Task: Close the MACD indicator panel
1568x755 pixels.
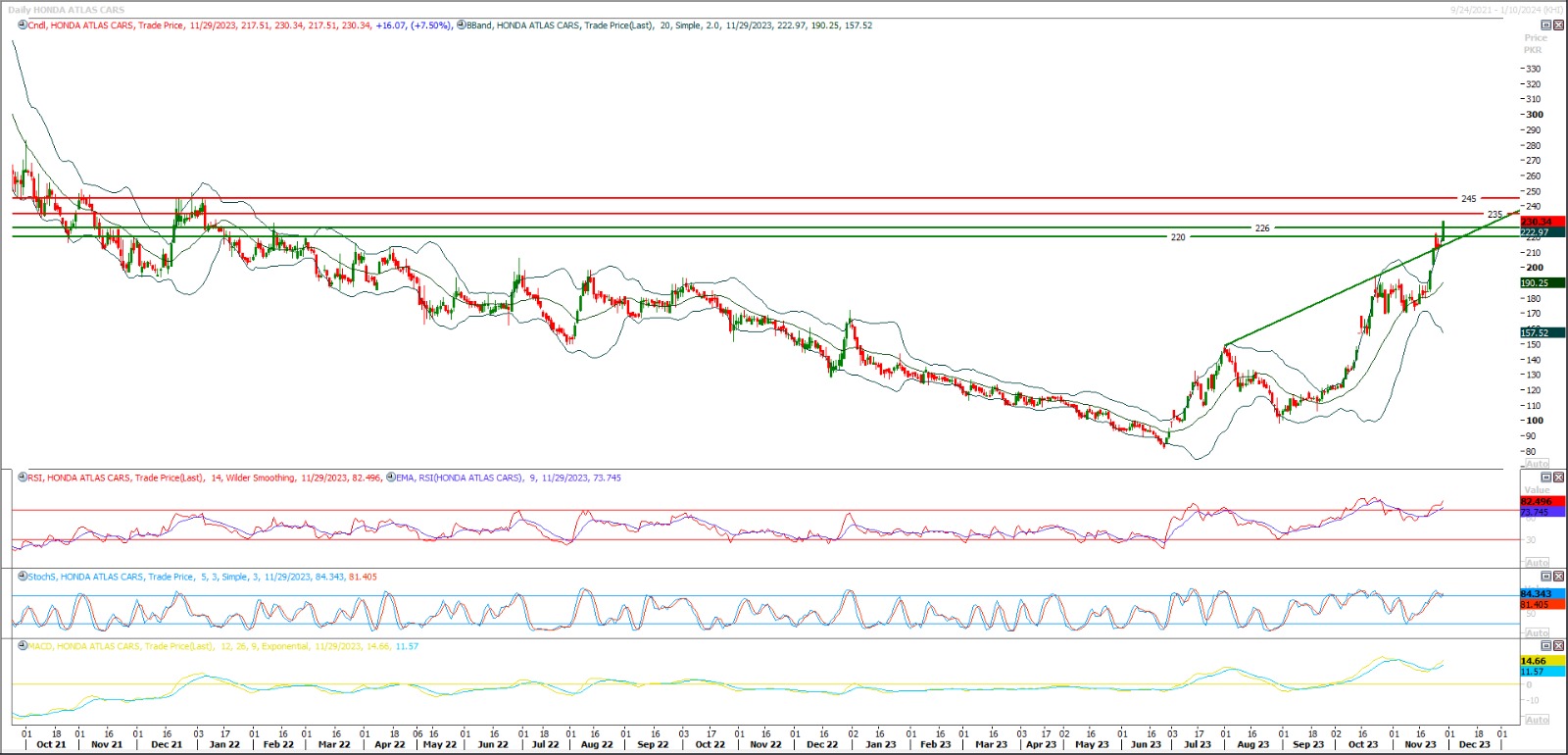Action: coord(1558,646)
